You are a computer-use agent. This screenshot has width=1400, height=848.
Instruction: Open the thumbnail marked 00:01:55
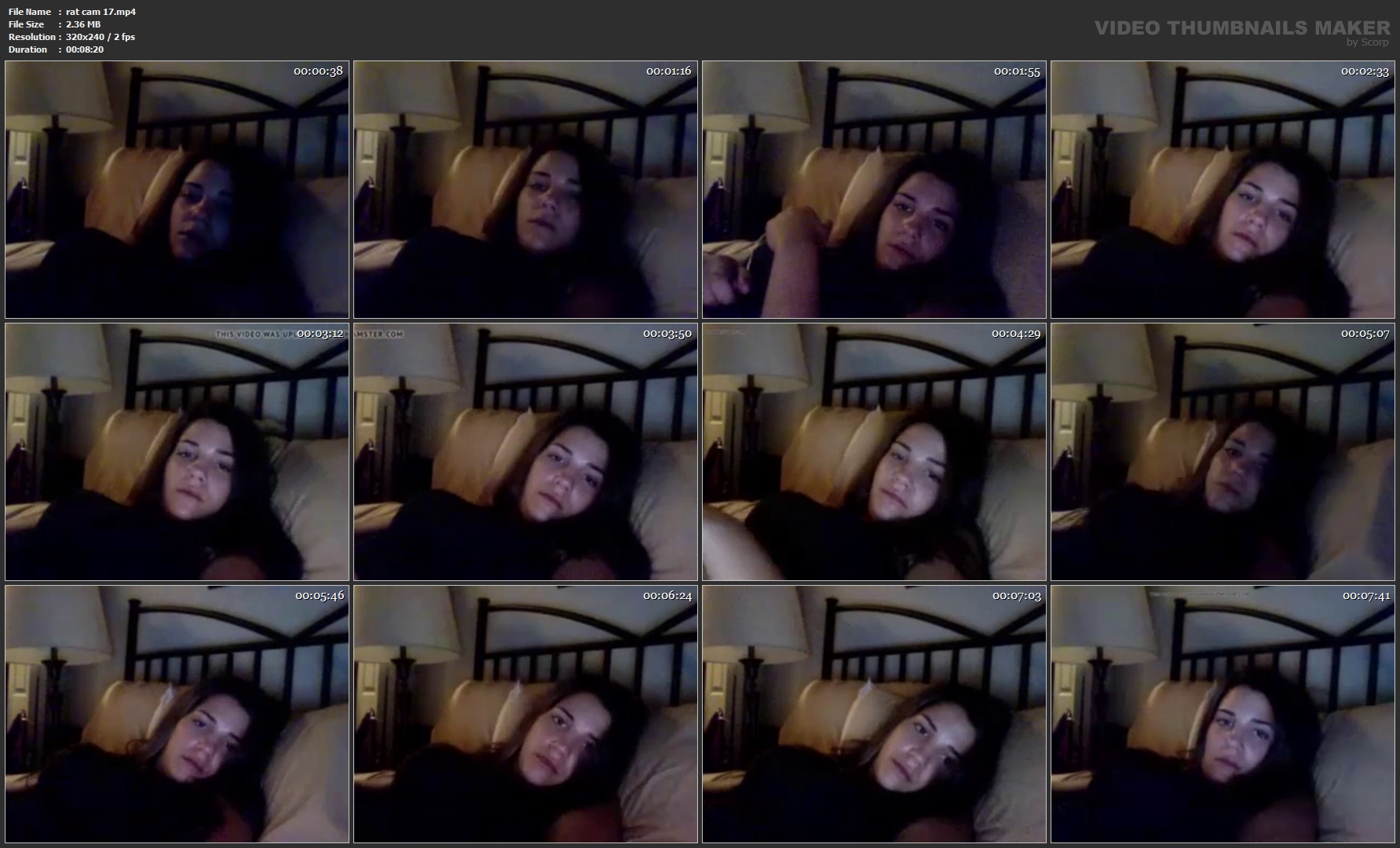pyautogui.click(x=874, y=189)
